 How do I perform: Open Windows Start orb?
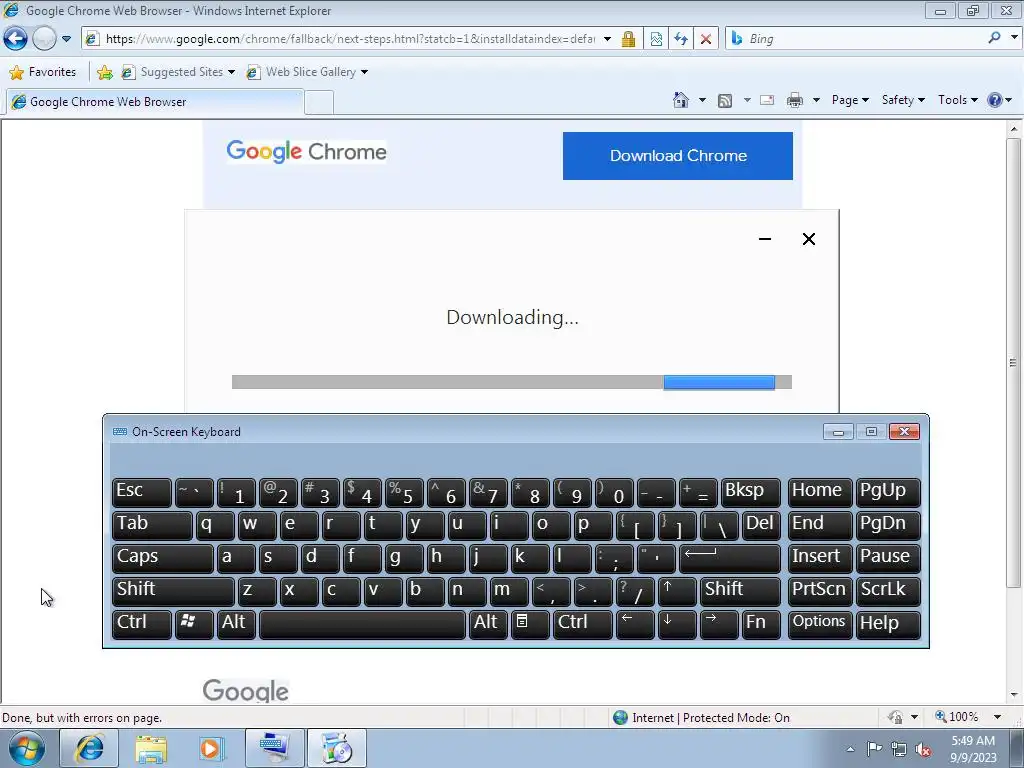(x=26, y=748)
